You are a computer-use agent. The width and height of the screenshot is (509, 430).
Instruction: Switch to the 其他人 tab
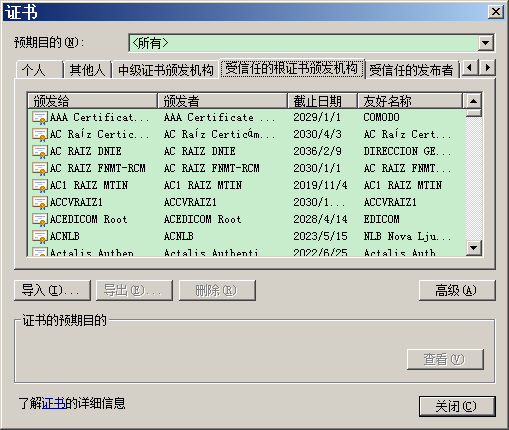[x=87, y=70]
